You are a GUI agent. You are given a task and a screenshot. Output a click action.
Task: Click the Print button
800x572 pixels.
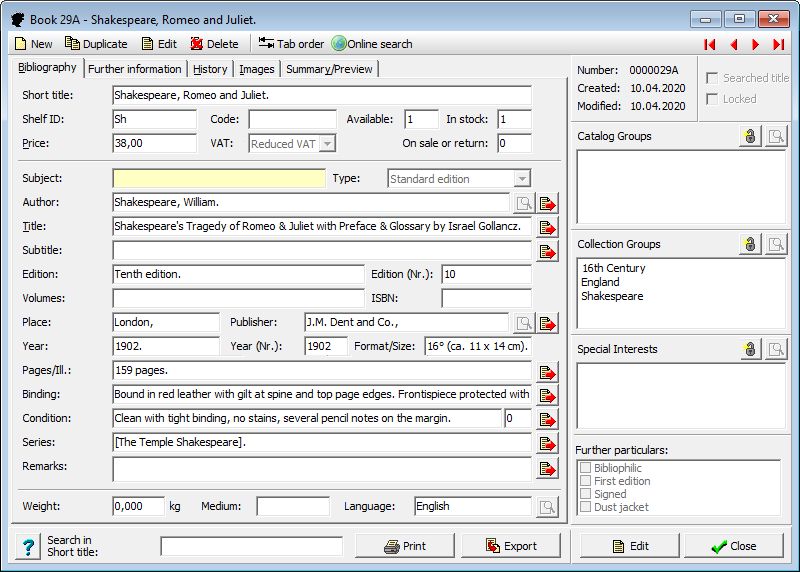[x=405, y=546]
